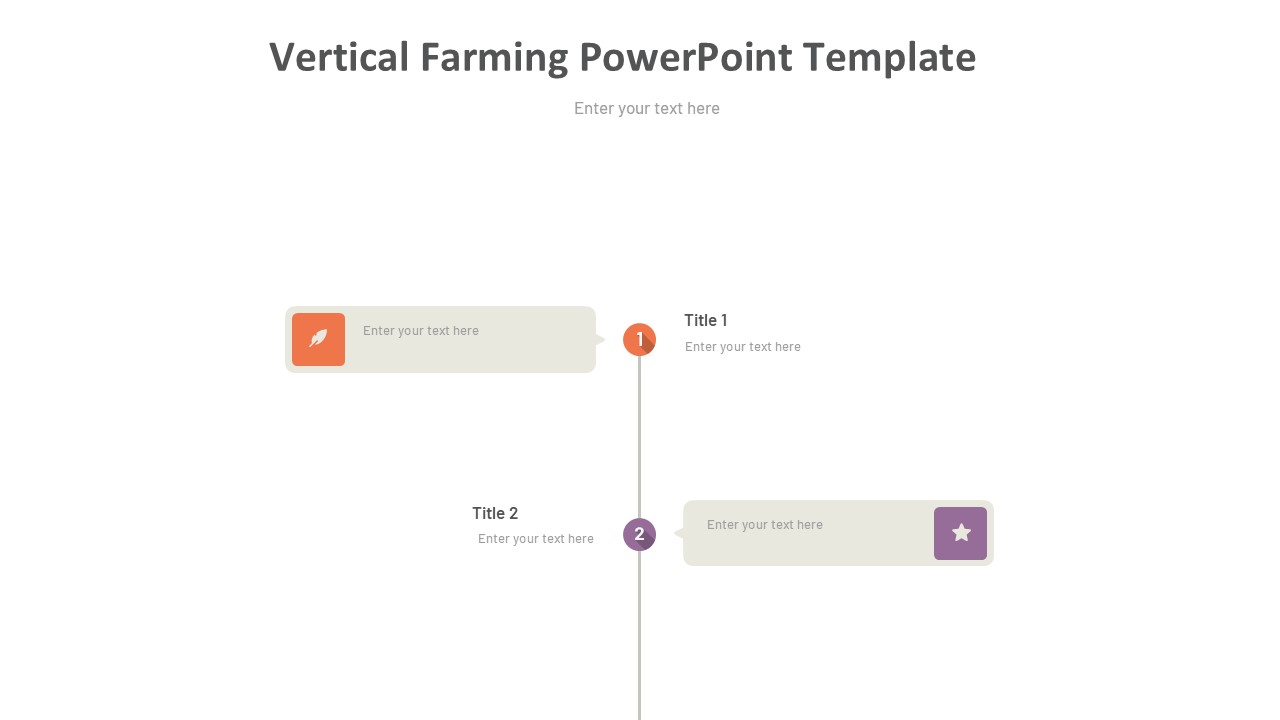
Task: Select the purple circle marker numbered 2
Action: pyautogui.click(x=639, y=534)
